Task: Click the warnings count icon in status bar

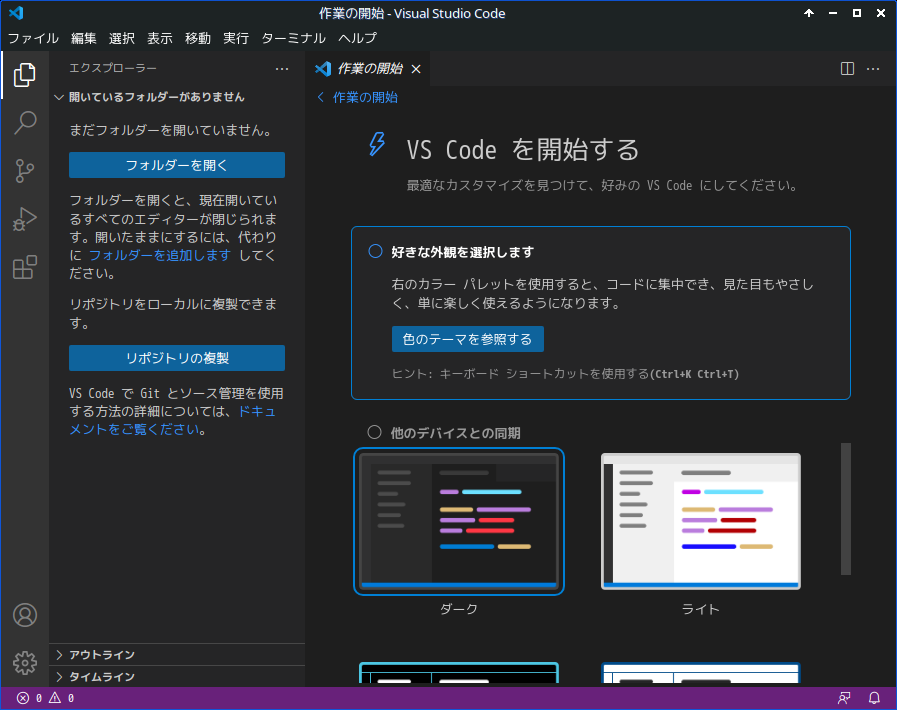Action: 55,697
